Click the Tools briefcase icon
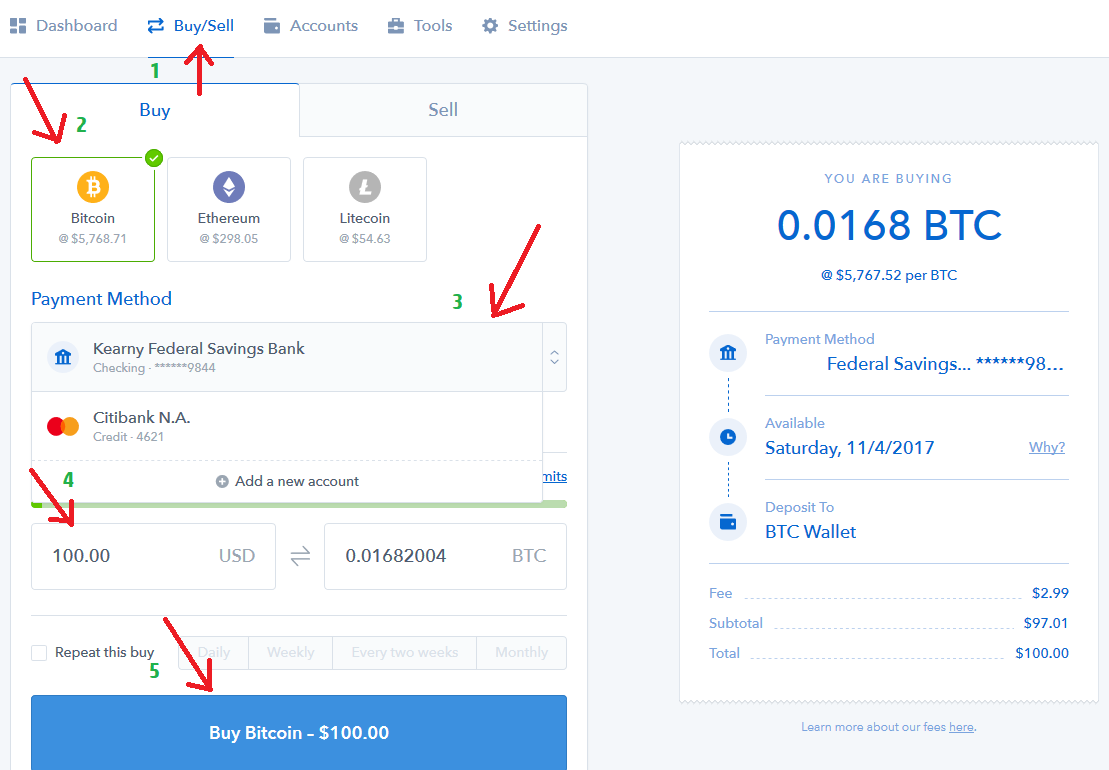The height and width of the screenshot is (770, 1109). coord(396,26)
